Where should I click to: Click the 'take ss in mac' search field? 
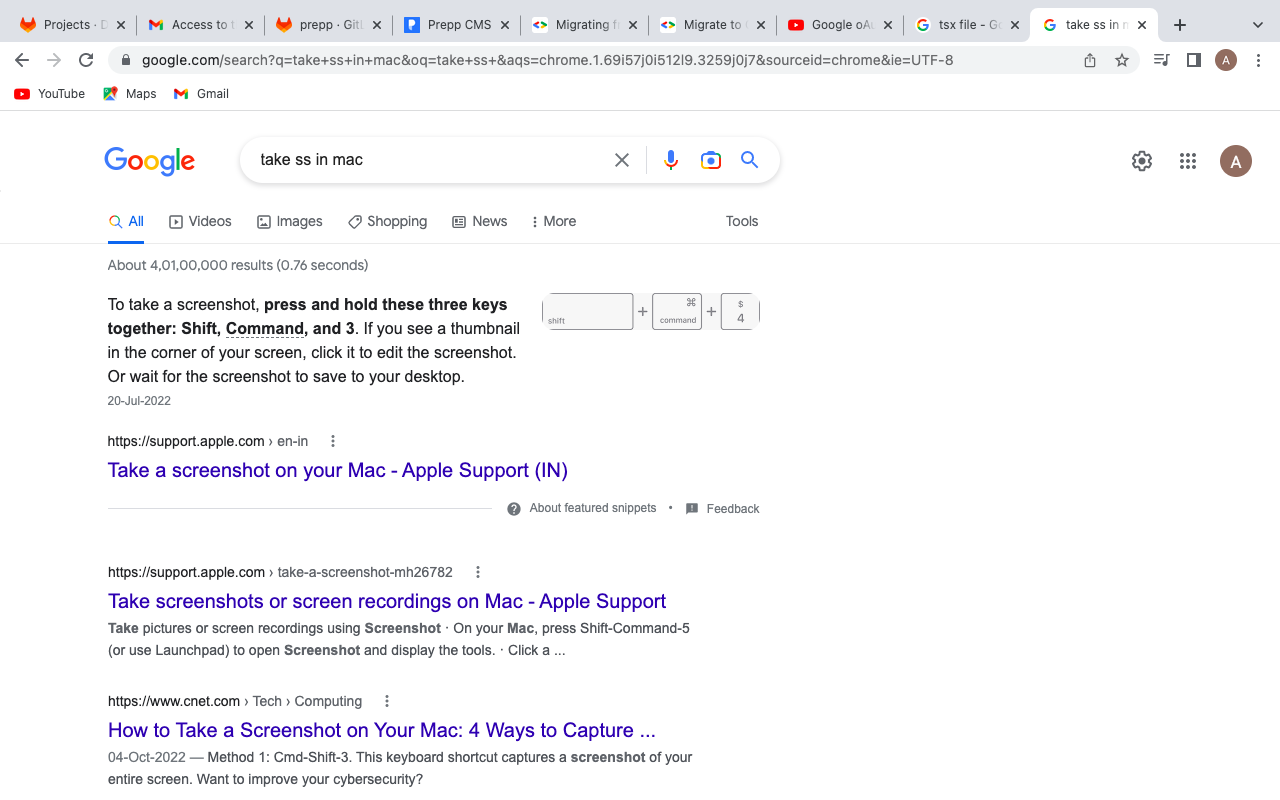pyautogui.click(x=430, y=160)
